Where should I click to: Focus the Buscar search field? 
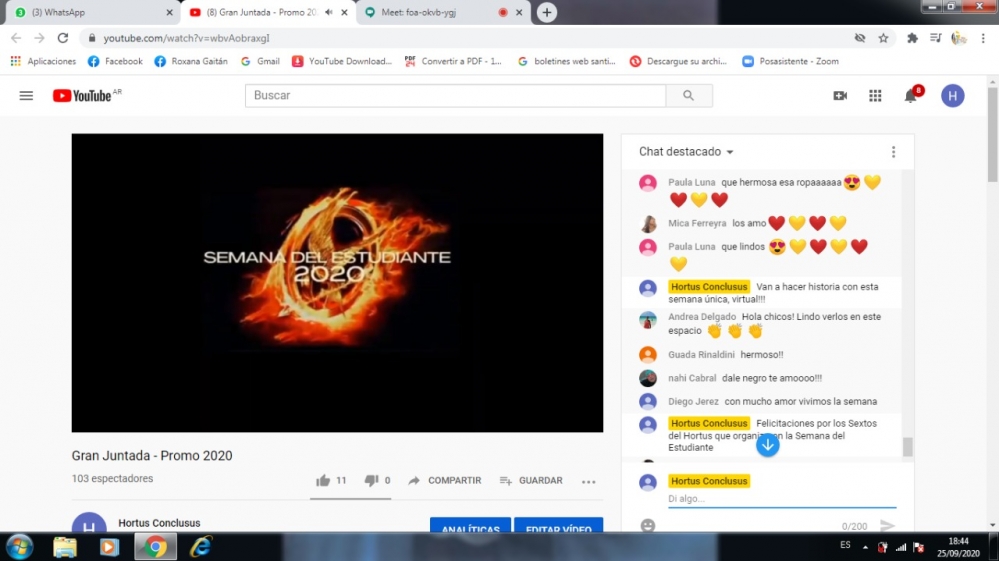[456, 96]
